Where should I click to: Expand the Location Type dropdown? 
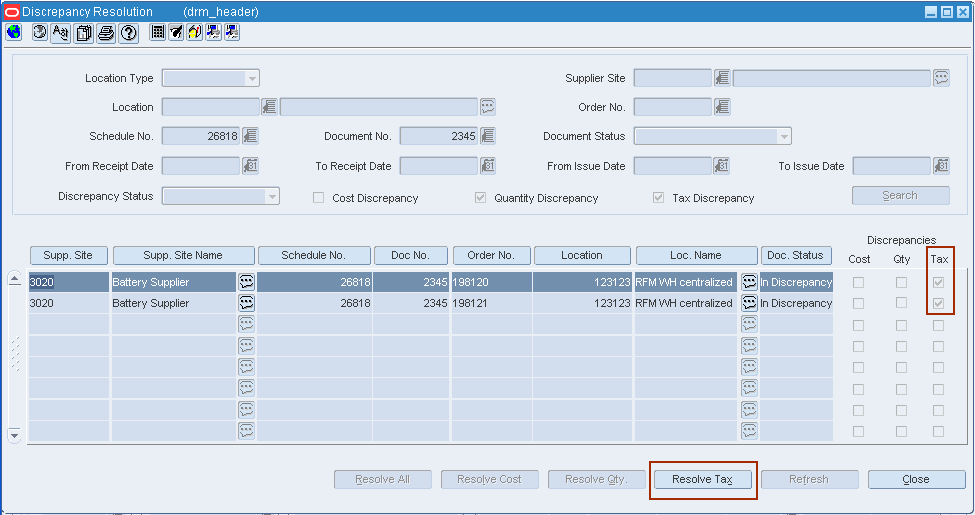tap(252, 78)
